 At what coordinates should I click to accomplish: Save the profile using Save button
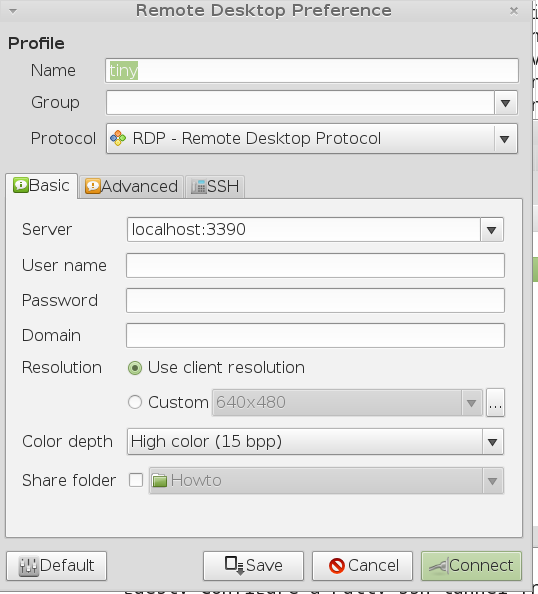pyautogui.click(x=253, y=566)
